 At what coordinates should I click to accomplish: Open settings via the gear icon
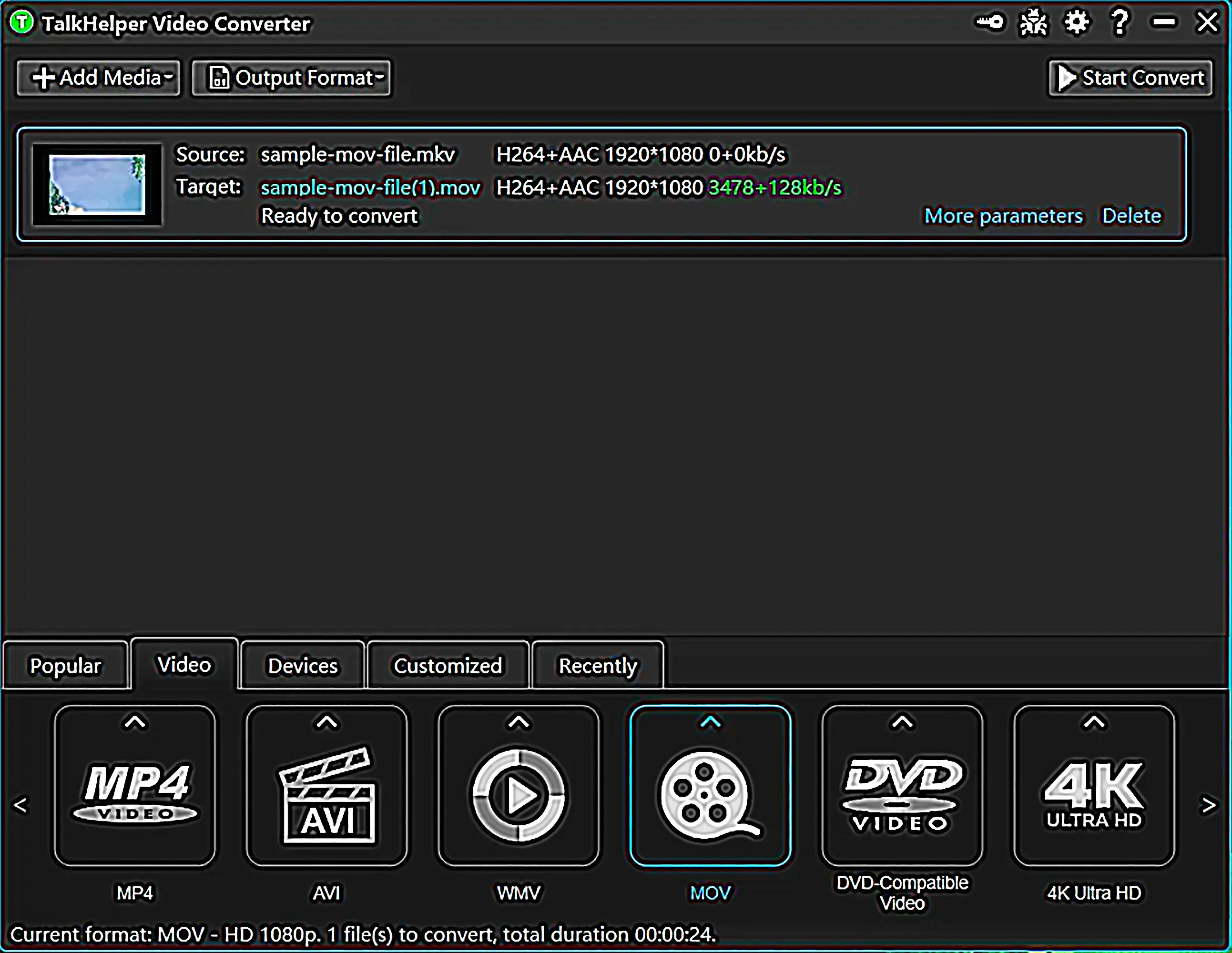pyautogui.click(x=1076, y=22)
